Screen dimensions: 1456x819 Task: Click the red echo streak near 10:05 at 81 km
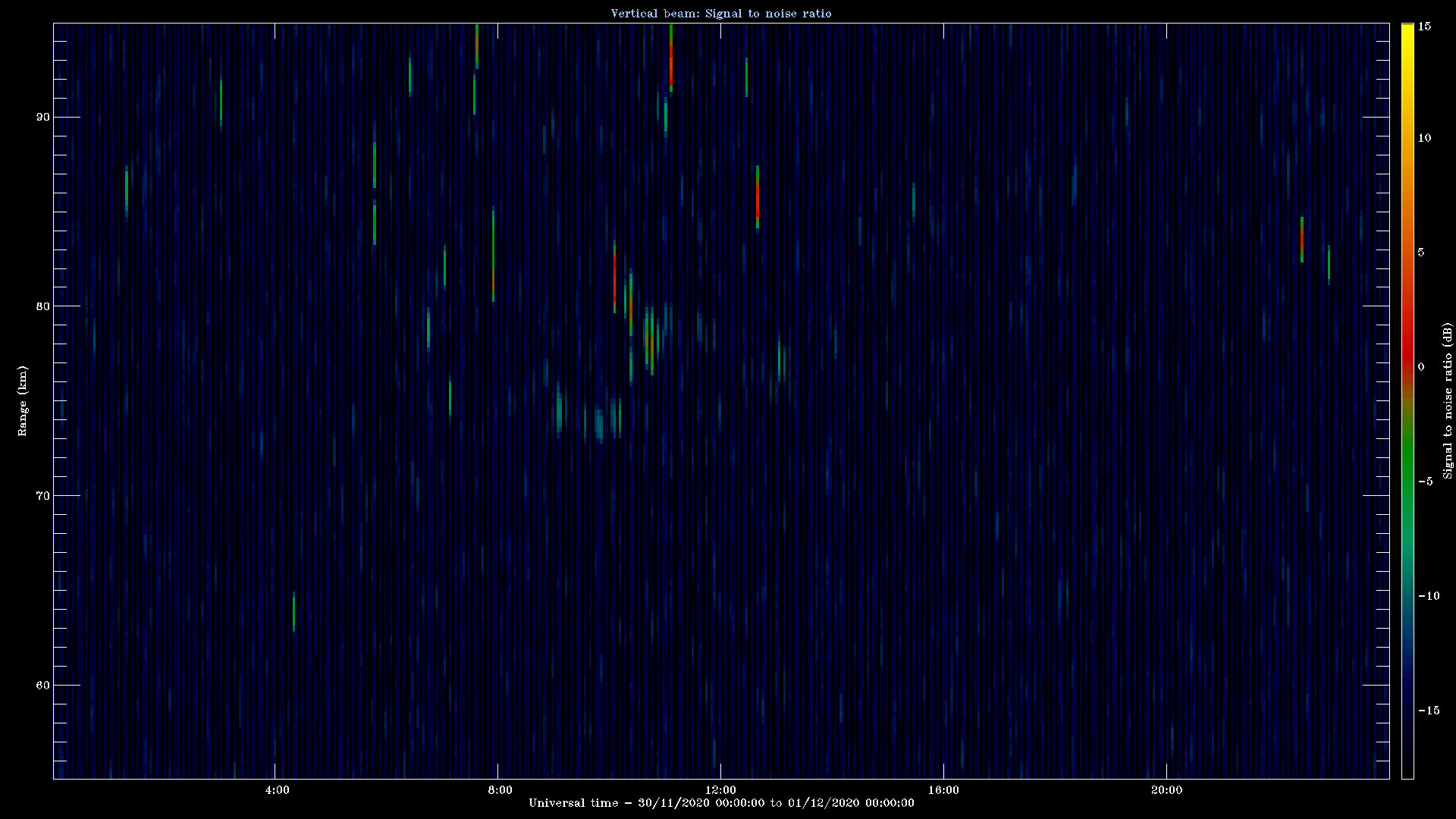point(614,277)
